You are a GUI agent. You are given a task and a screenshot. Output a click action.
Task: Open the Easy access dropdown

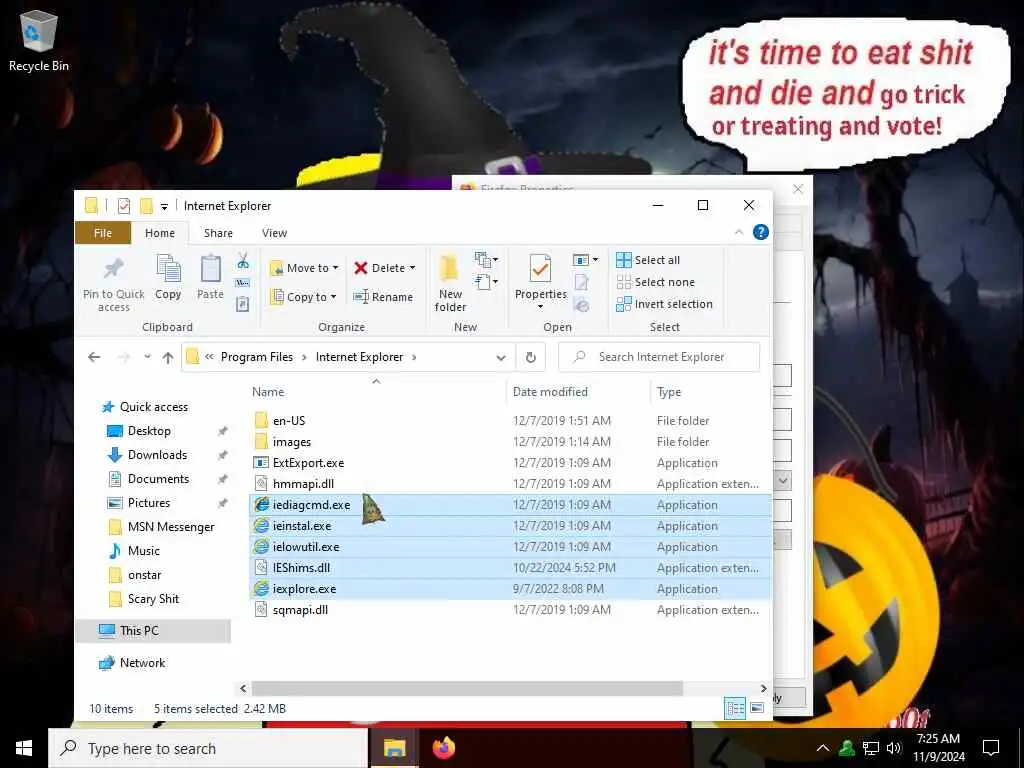487,282
